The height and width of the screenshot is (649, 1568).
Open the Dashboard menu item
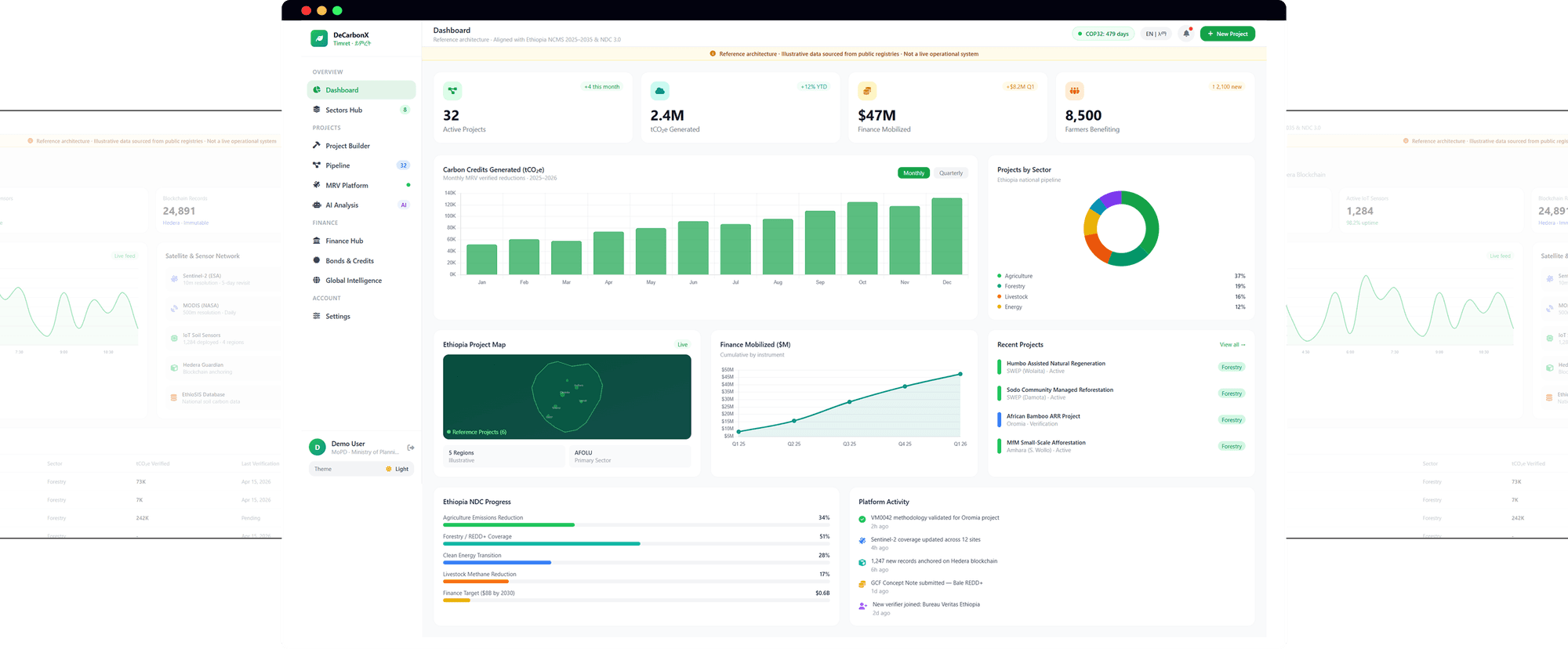(361, 90)
